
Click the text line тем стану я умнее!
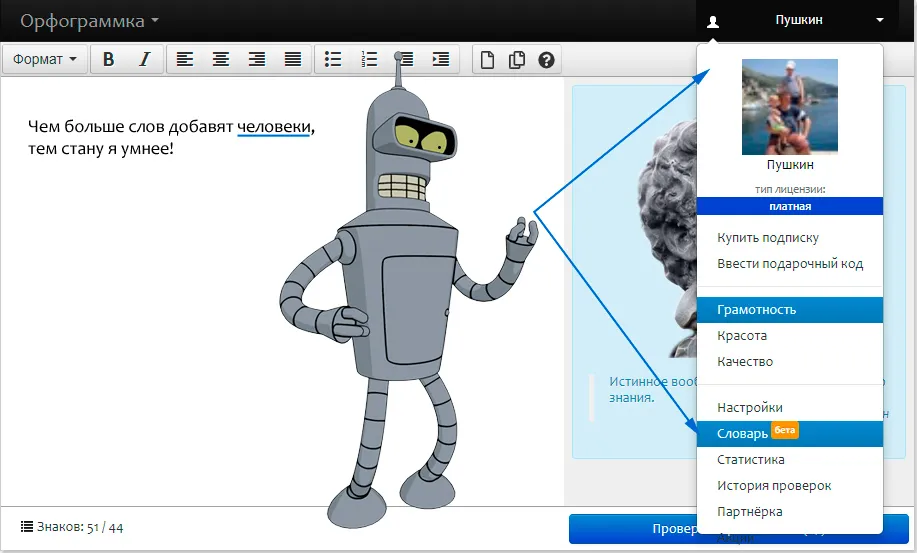point(101,148)
